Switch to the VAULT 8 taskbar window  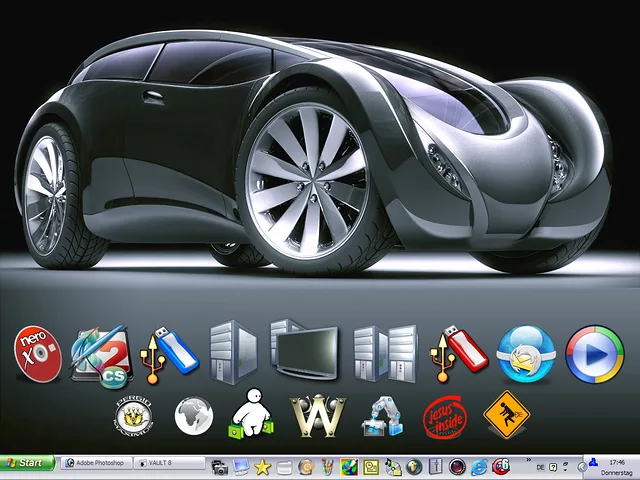(x=169, y=464)
